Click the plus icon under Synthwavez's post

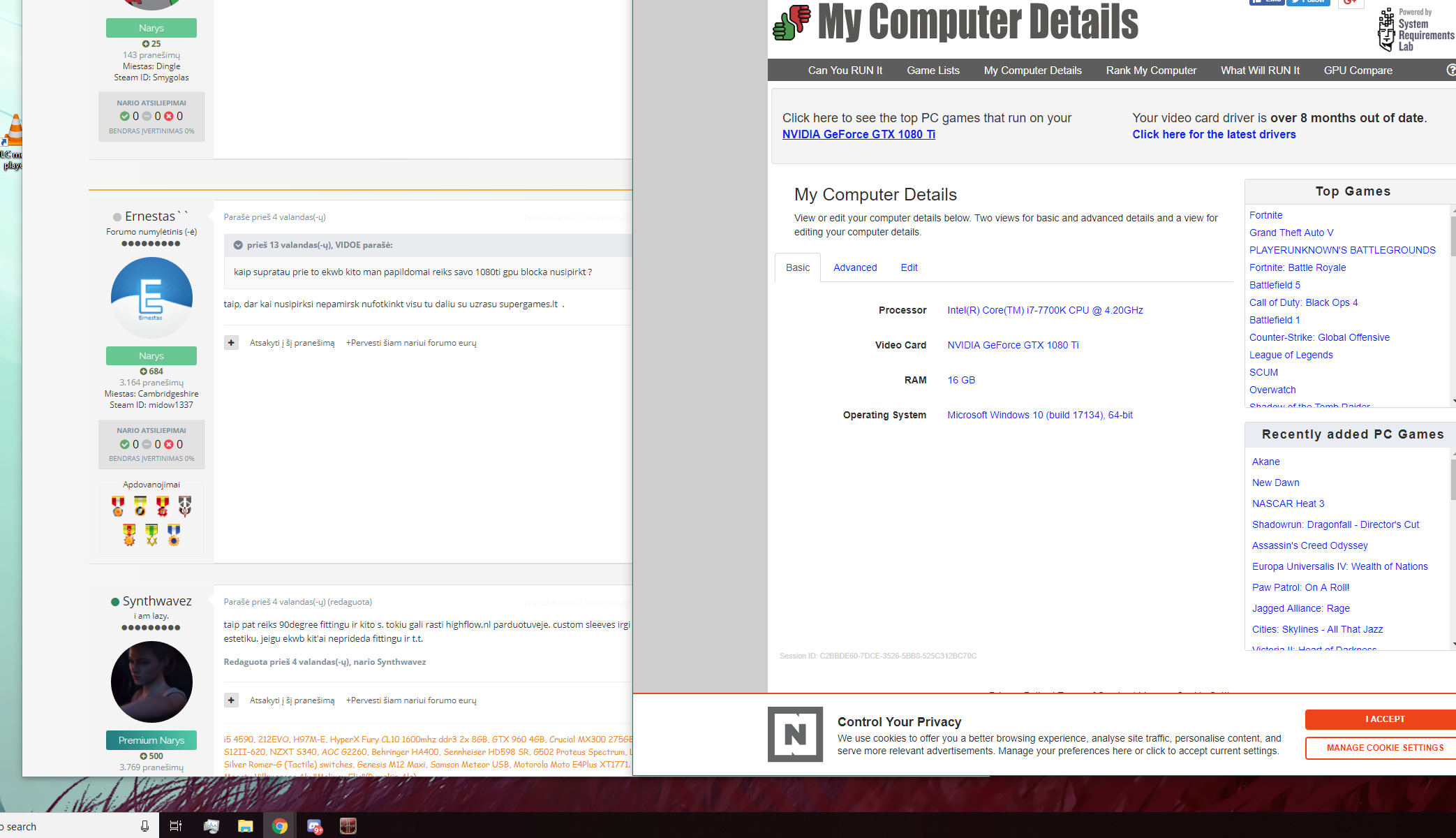231,700
